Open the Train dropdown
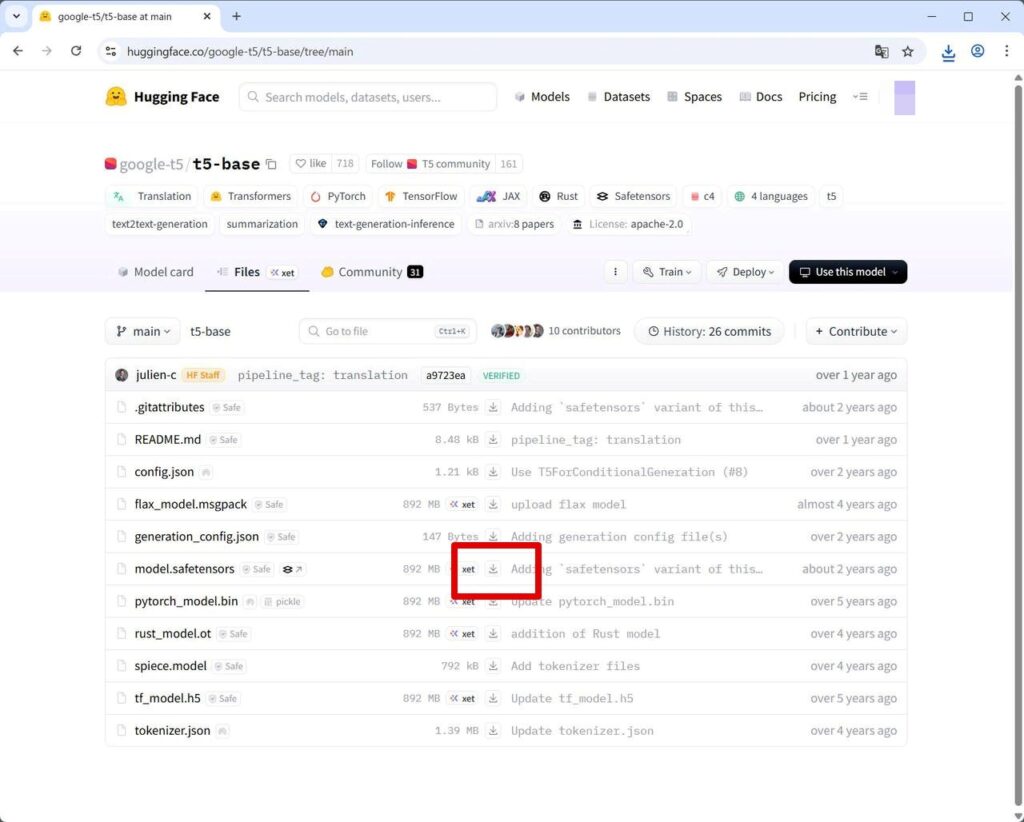Viewport: 1024px width, 822px height. [x=667, y=272]
